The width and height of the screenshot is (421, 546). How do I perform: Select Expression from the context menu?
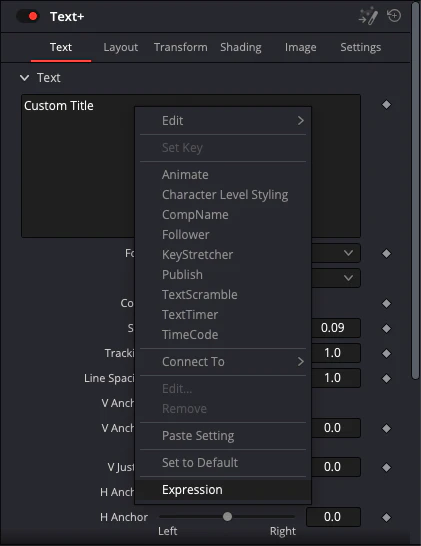pyautogui.click(x=223, y=490)
